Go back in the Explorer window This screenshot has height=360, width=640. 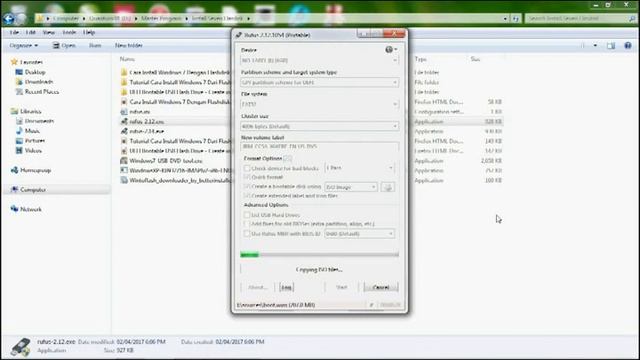point(9,18)
